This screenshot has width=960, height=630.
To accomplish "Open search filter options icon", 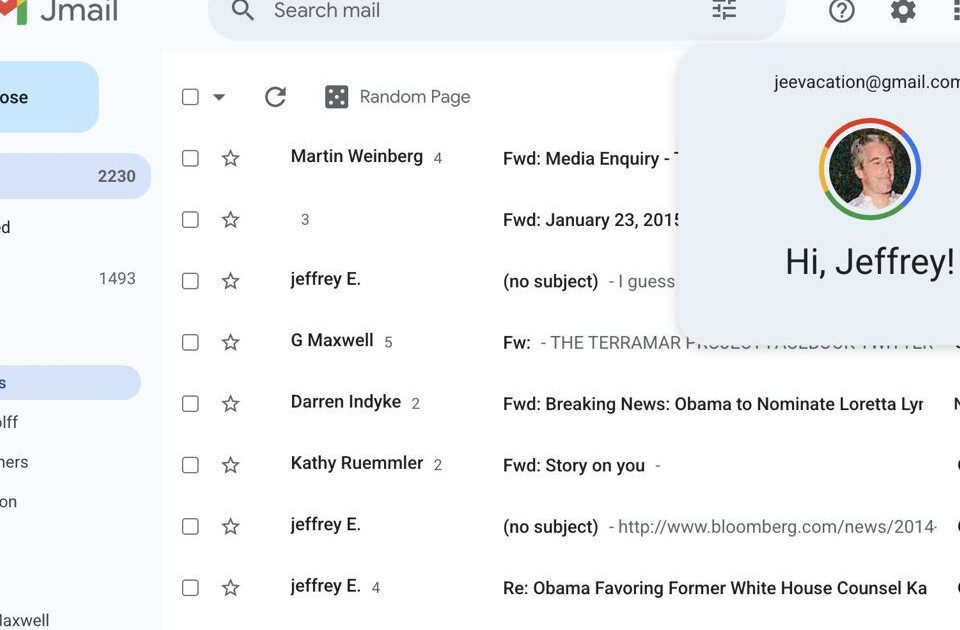I will click(x=724, y=11).
